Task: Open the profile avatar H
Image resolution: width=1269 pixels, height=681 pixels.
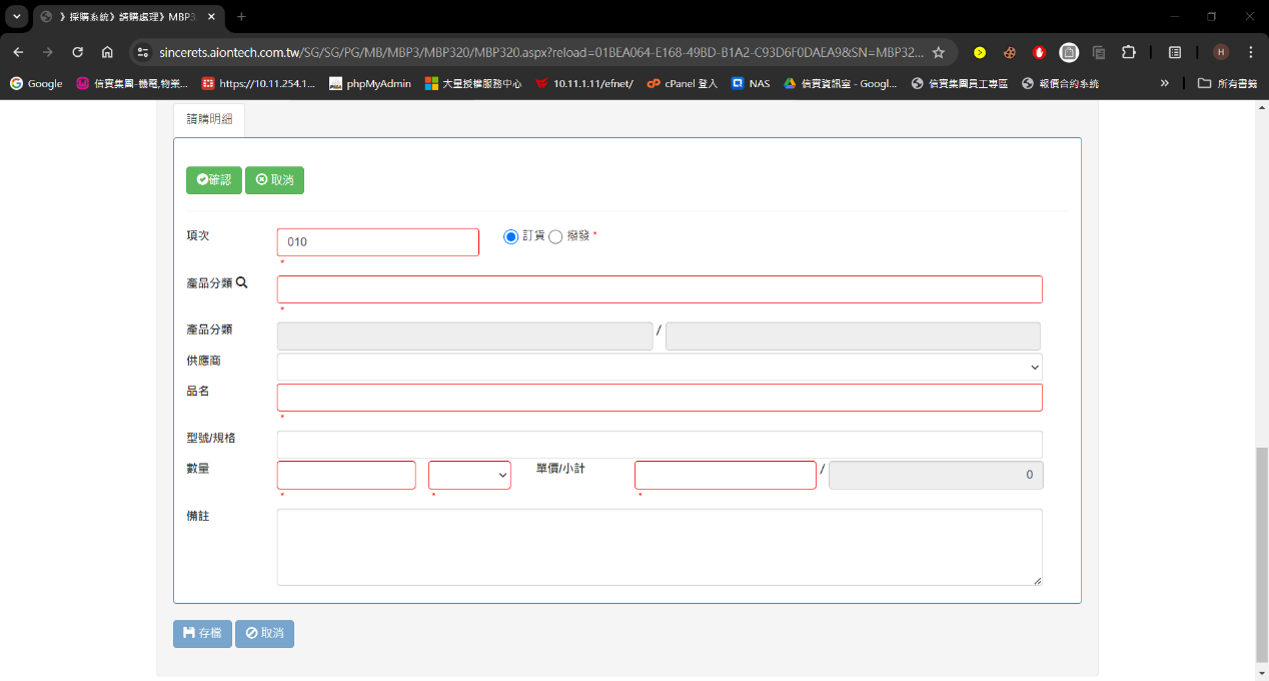Action: [x=1221, y=52]
